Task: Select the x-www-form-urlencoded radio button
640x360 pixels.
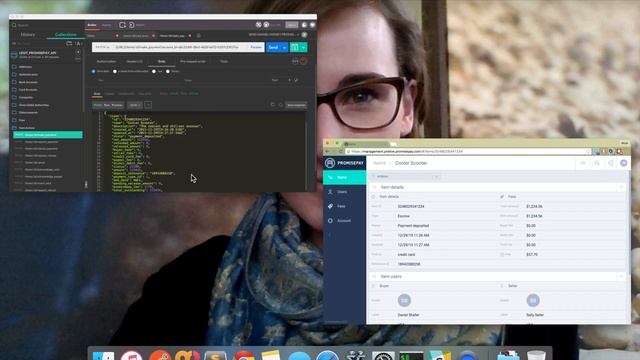Action: tap(115, 71)
